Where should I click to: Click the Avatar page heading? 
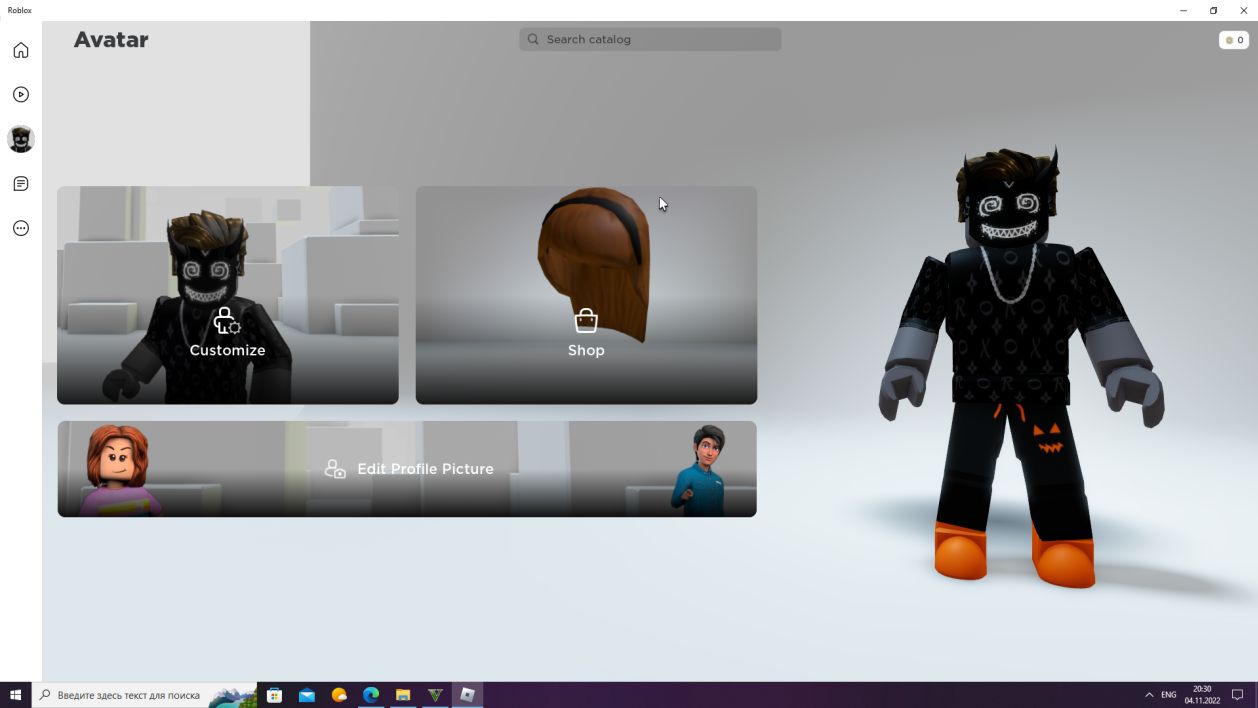pos(111,40)
